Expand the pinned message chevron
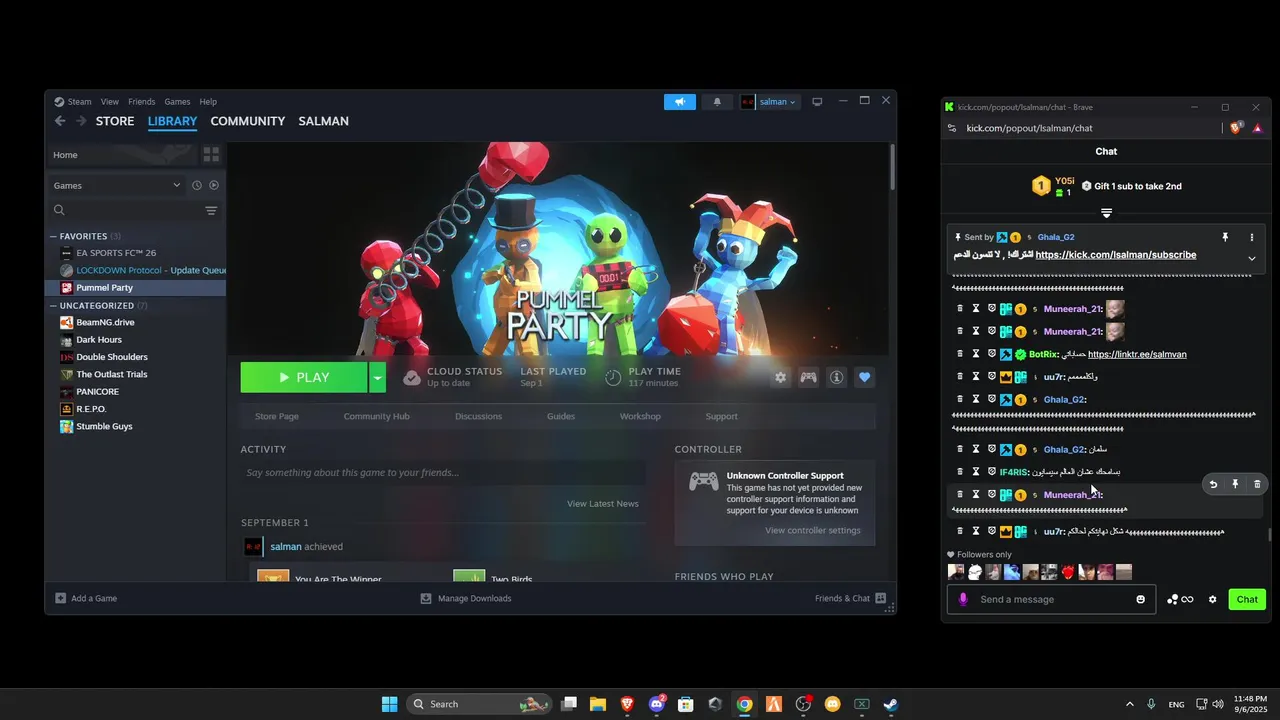 1251,258
